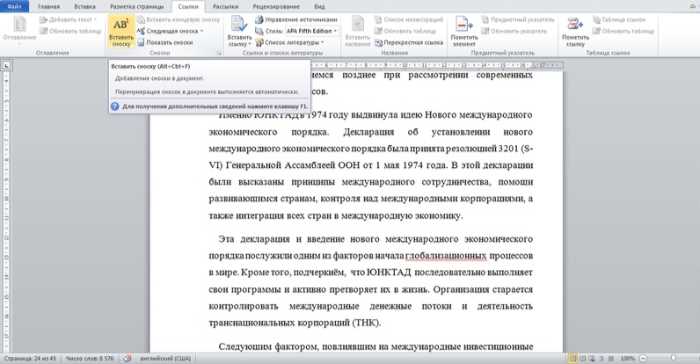This screenshot has height=364, width=700.
Task: Open the Файл (File) tab
Action: point(14,6)
